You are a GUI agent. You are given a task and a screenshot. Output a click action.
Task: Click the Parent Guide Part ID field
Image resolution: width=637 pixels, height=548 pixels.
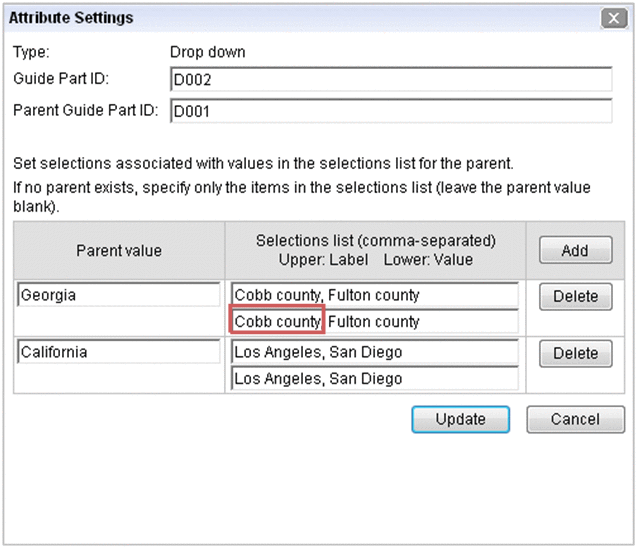click(x=390, y=110)
